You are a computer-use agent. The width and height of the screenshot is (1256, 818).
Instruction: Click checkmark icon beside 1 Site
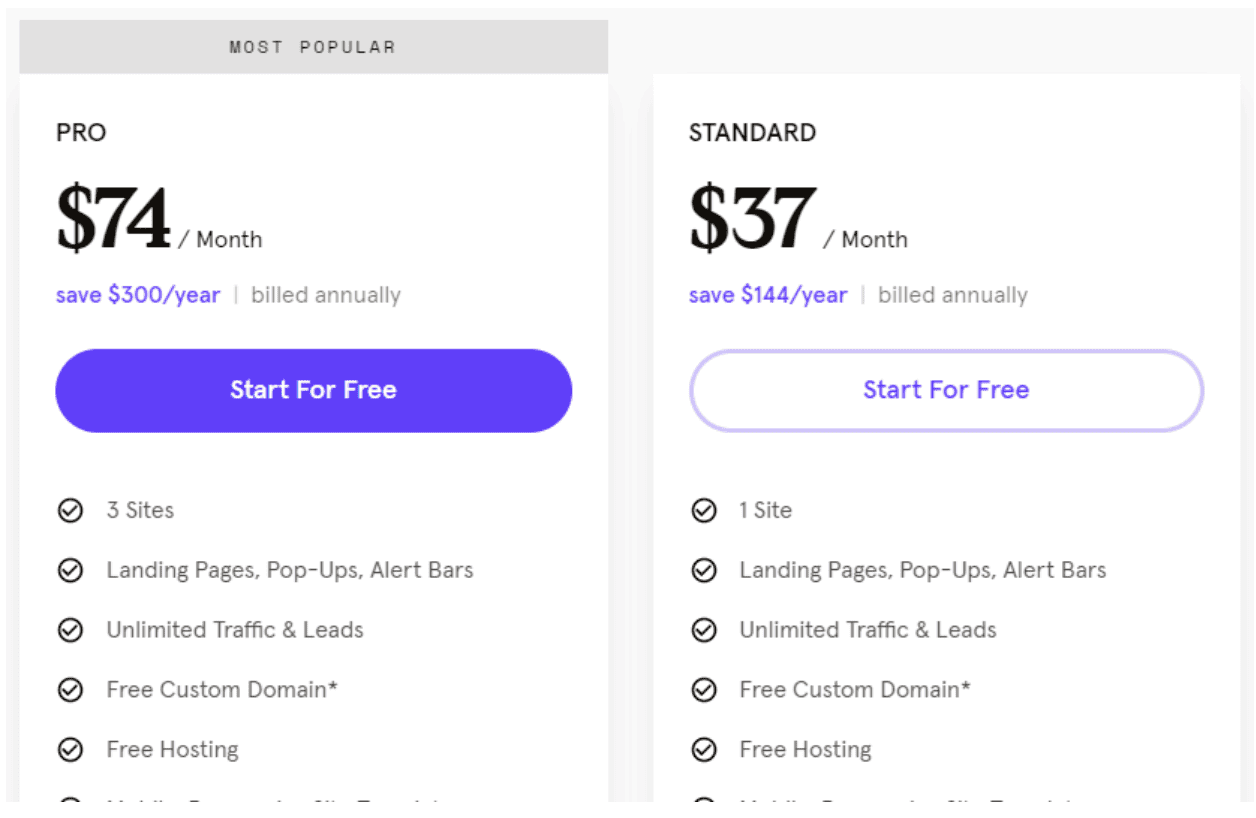point(704,511)
